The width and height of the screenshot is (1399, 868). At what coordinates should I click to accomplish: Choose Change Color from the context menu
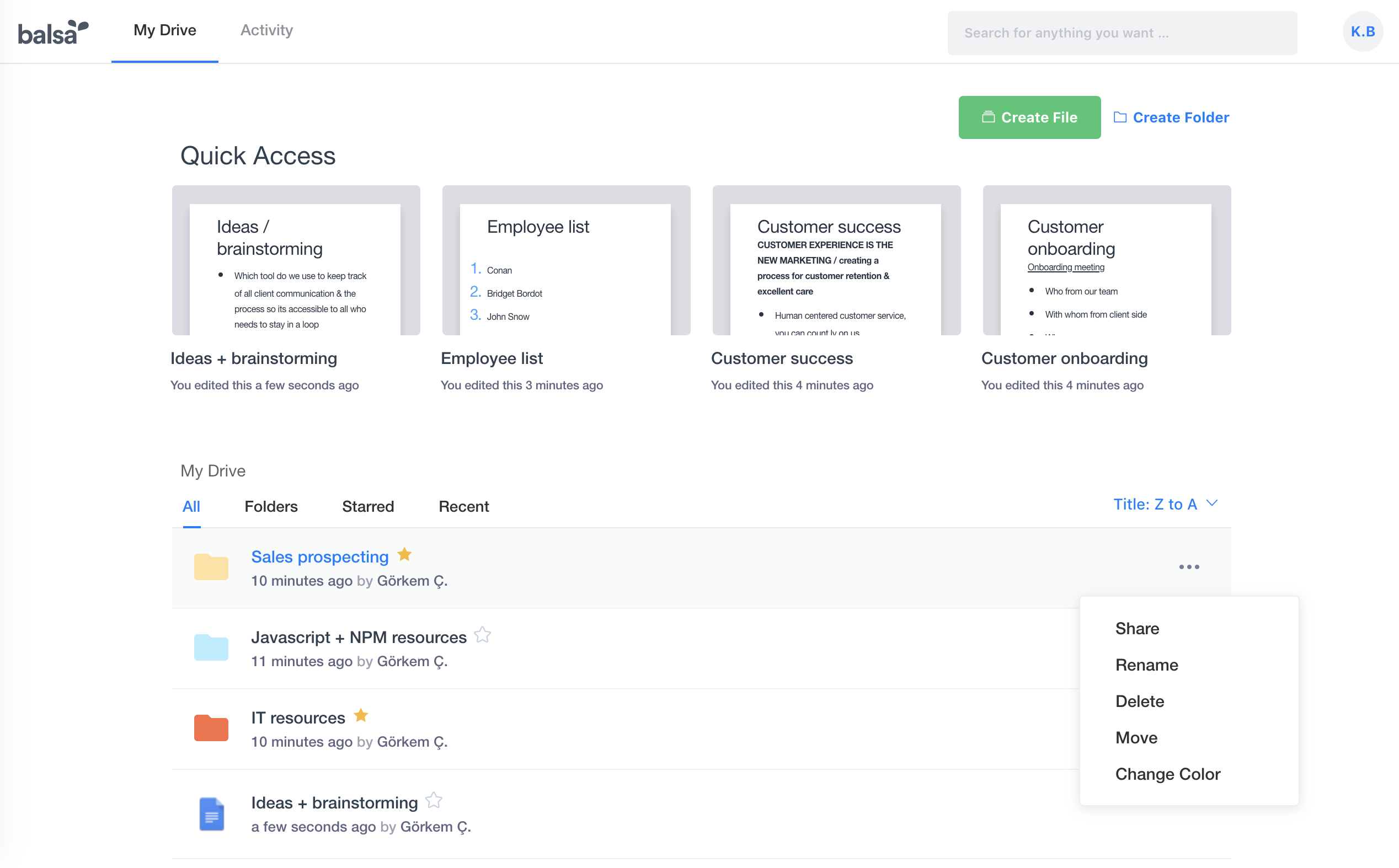coord(1167,774)
